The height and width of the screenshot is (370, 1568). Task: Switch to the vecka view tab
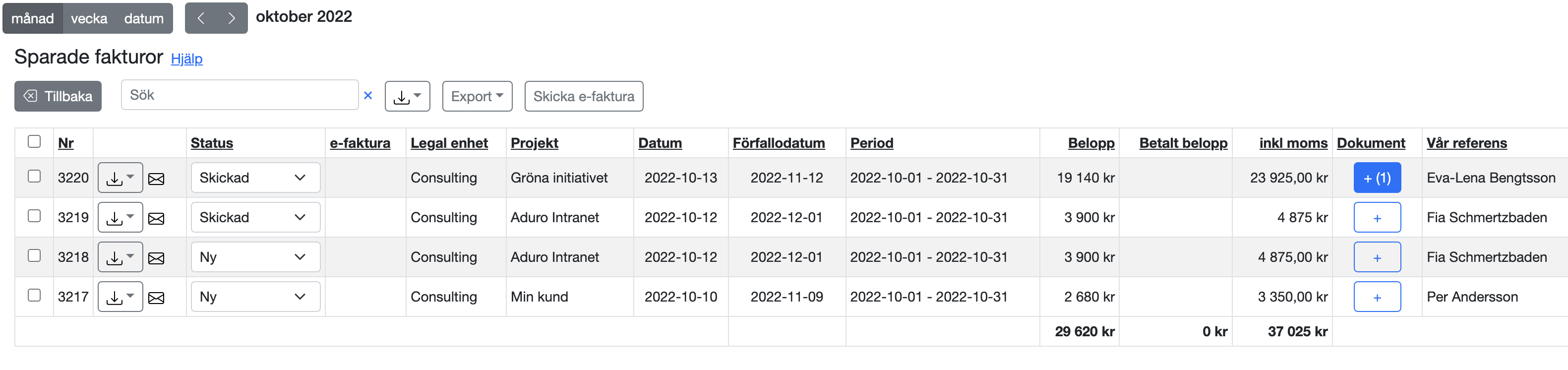[89, 19]
